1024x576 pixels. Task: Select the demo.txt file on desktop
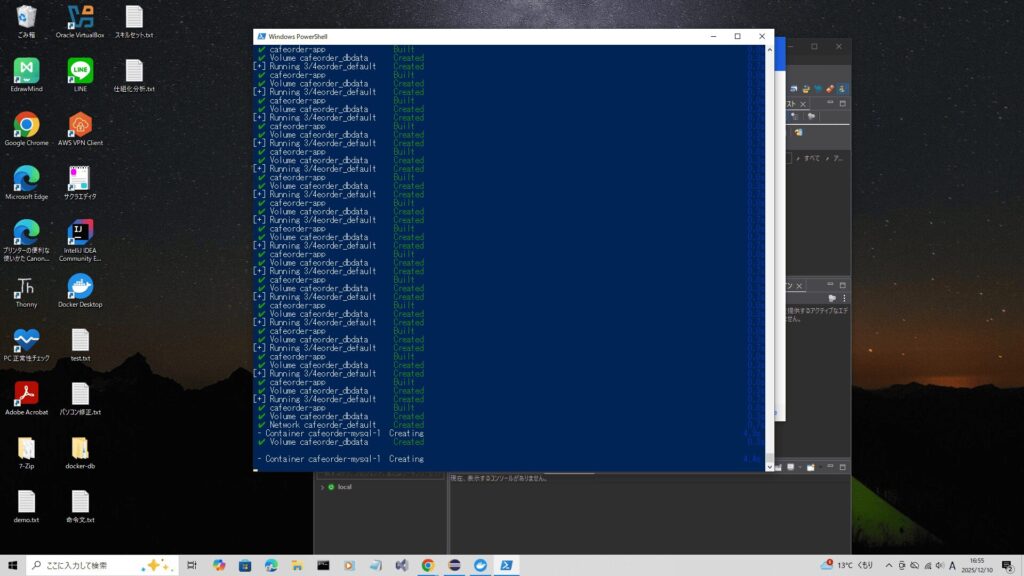click(26, 503)
